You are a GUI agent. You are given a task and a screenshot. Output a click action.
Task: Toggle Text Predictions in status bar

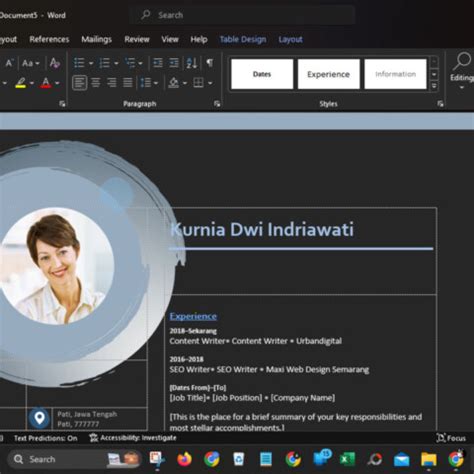pos(45,438)
